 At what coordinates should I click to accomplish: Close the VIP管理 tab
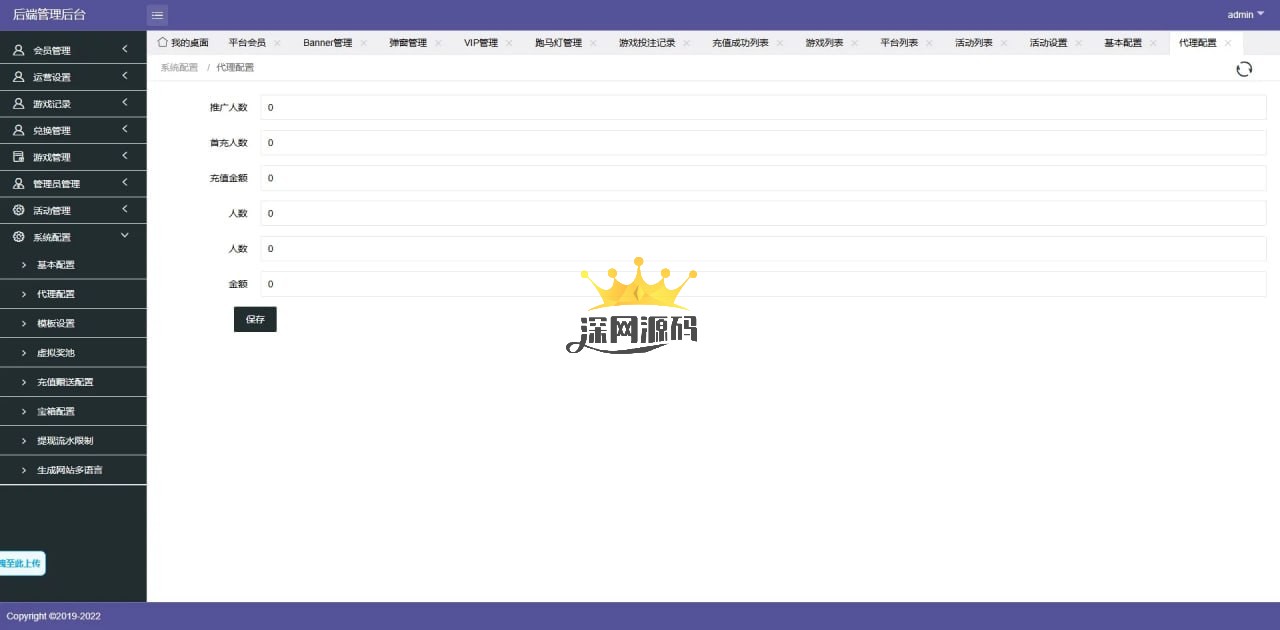(x=509, y=43)
